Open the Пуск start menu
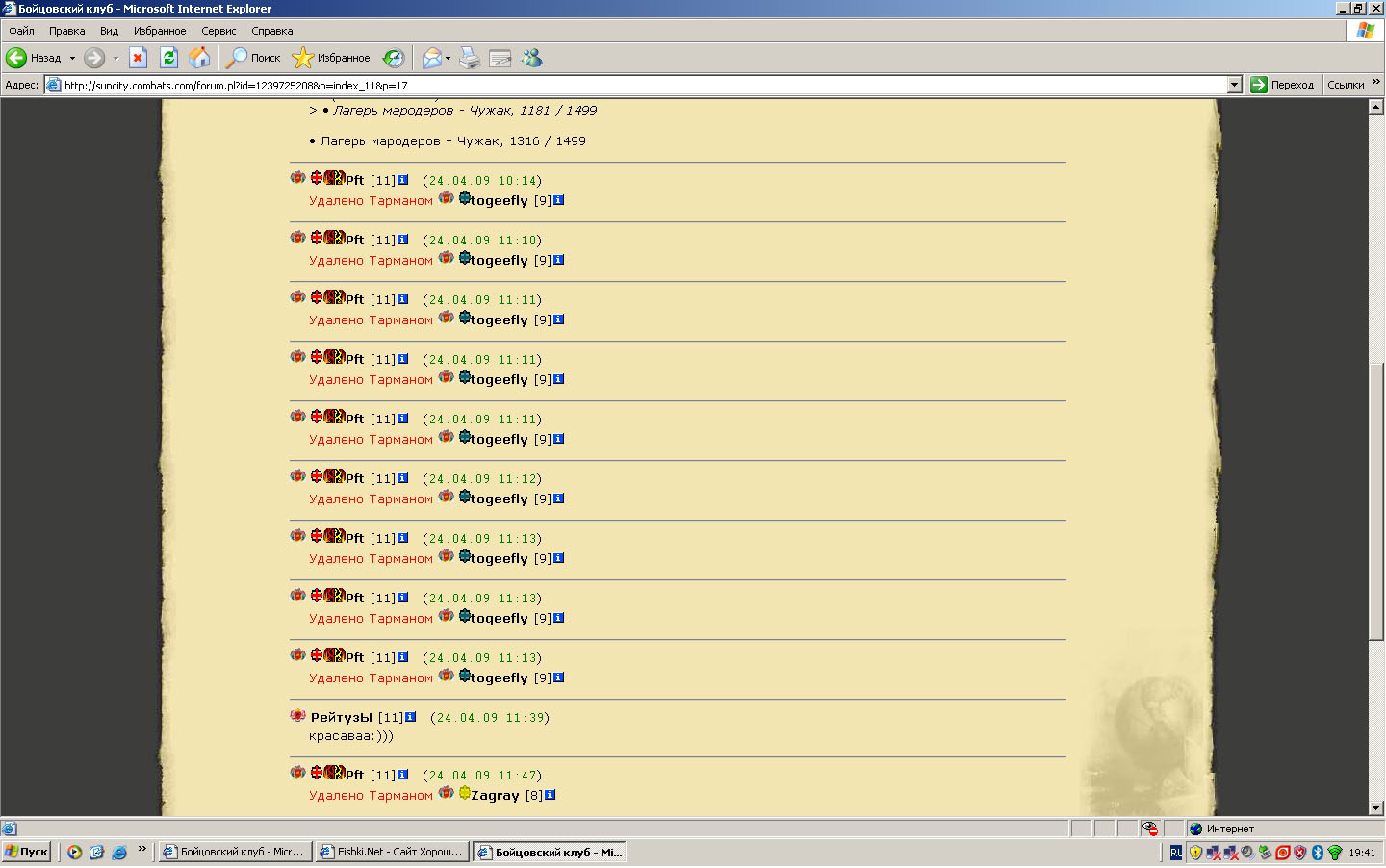Image resolution: width=1386 pixels, height=868 pixels. pos(27,852)
